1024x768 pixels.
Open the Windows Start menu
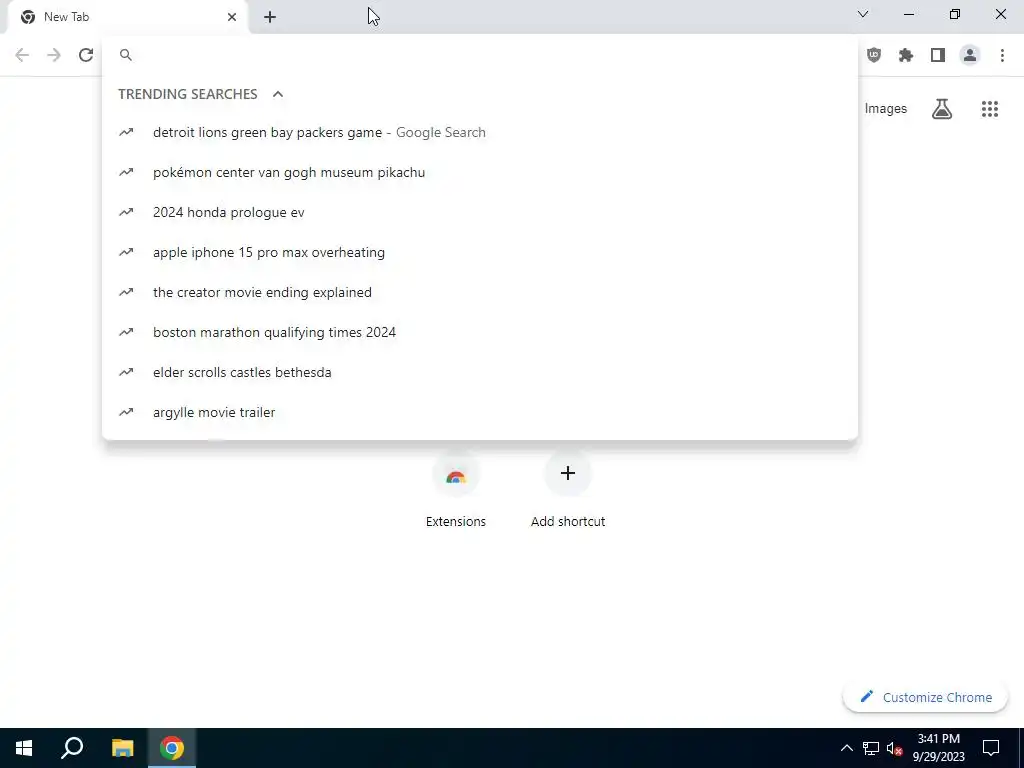[x=24, y=748]
